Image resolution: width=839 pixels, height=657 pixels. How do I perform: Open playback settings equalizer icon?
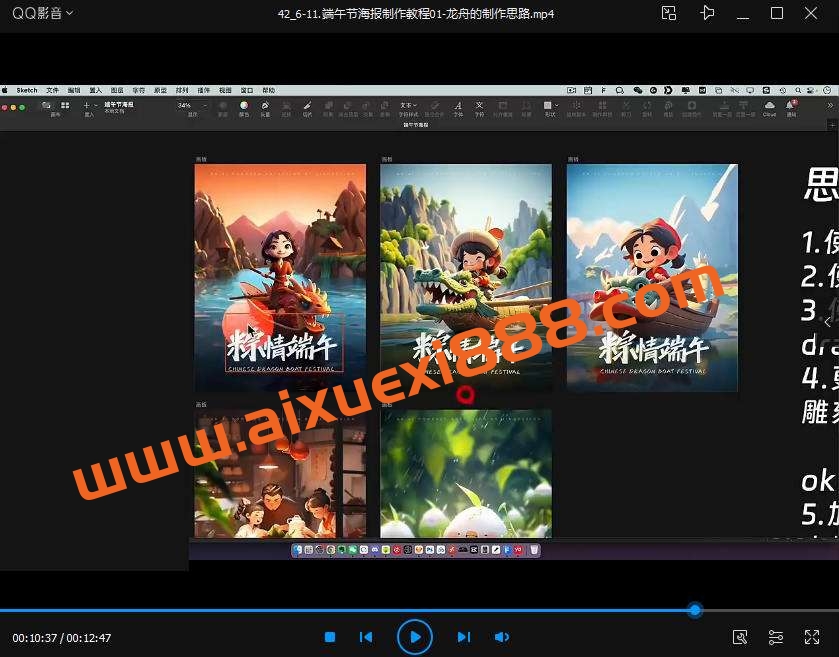(776, 637)
